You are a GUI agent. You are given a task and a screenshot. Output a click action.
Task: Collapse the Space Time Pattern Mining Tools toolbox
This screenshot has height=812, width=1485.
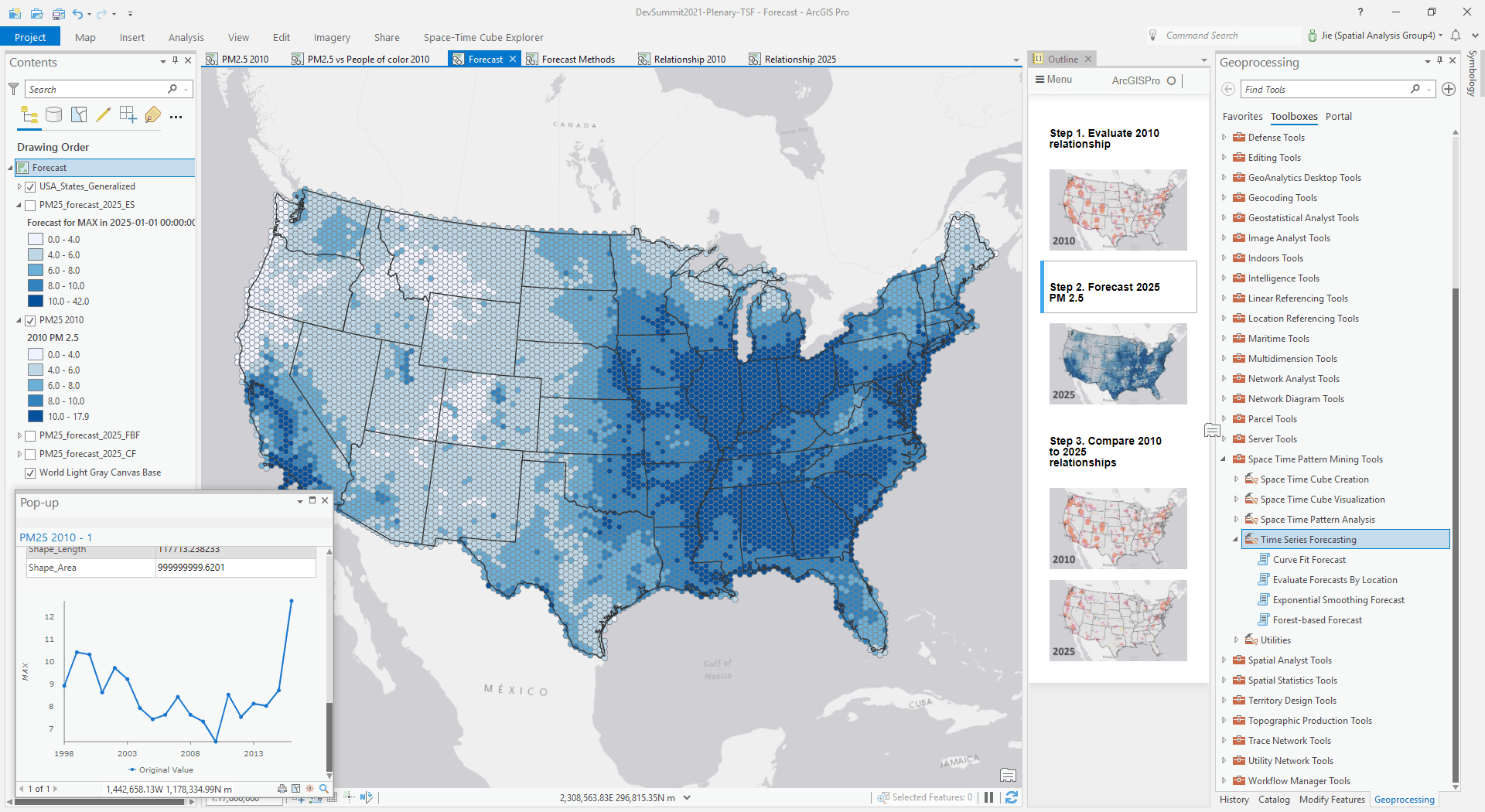pyautogui.click(x=1224, y=459)
